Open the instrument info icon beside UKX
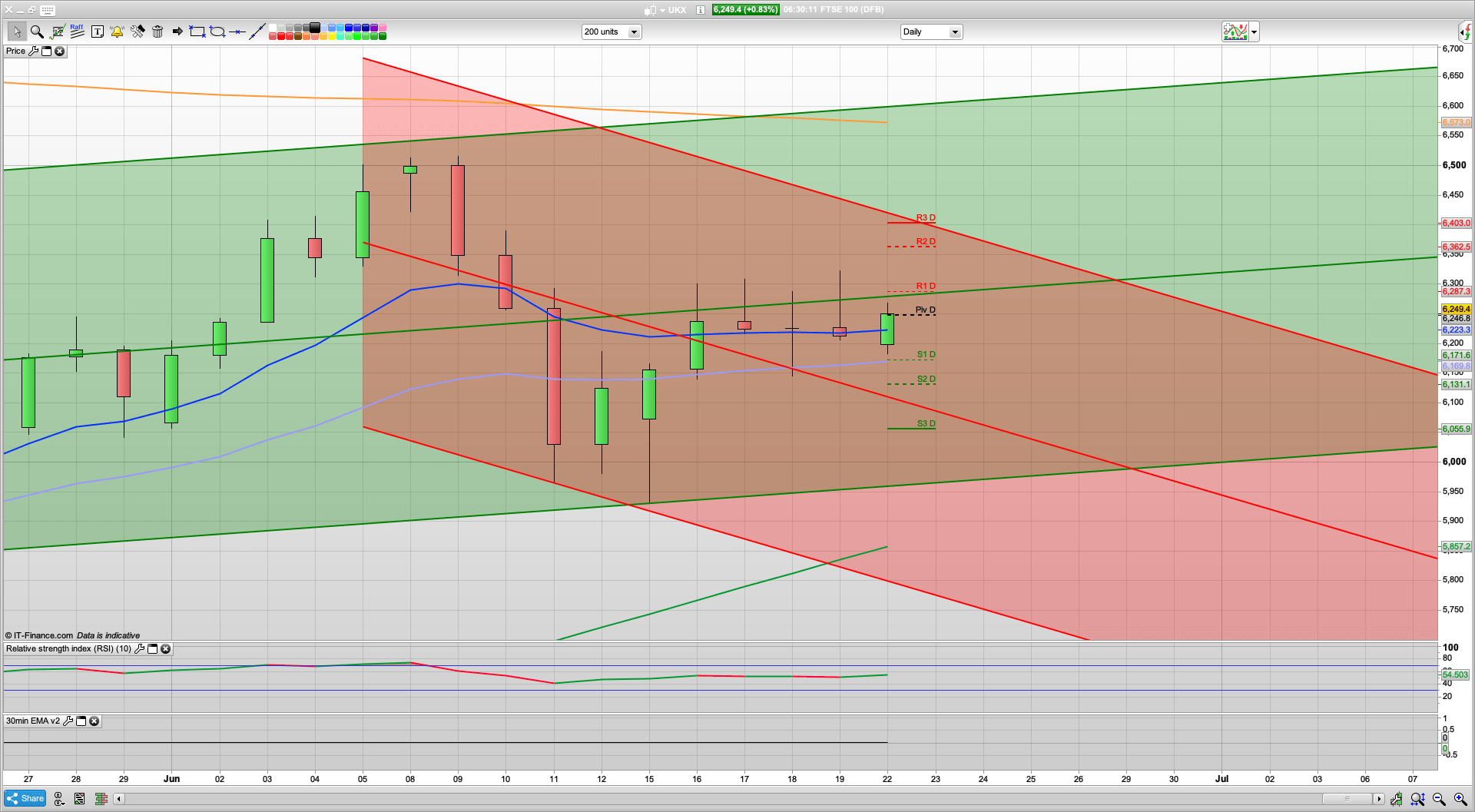The image size is (1475, 812). coord(701,10)
